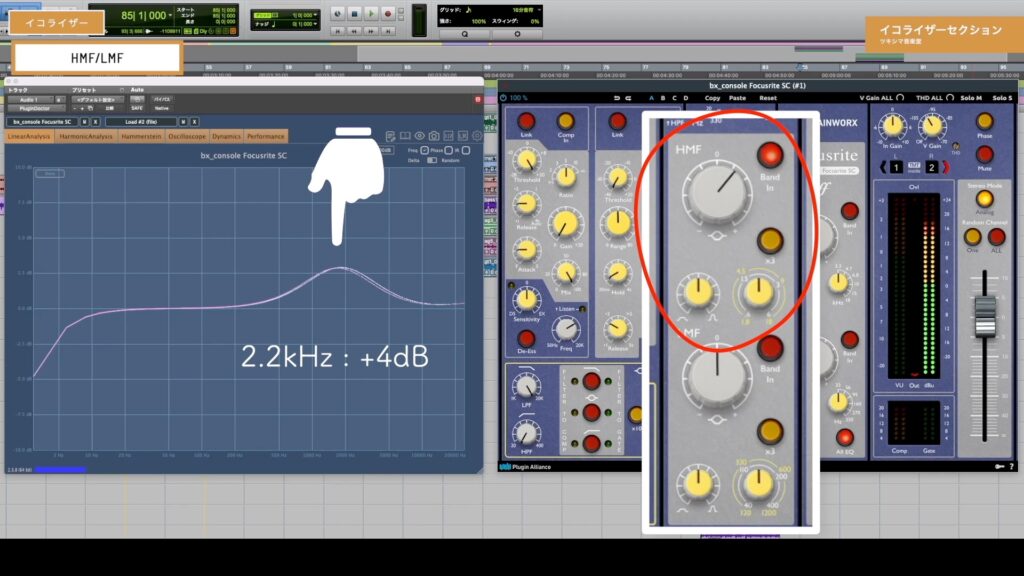
Task: Toggle the HMF x3 frequency multiplier button
Action: [x=770, y=241]
